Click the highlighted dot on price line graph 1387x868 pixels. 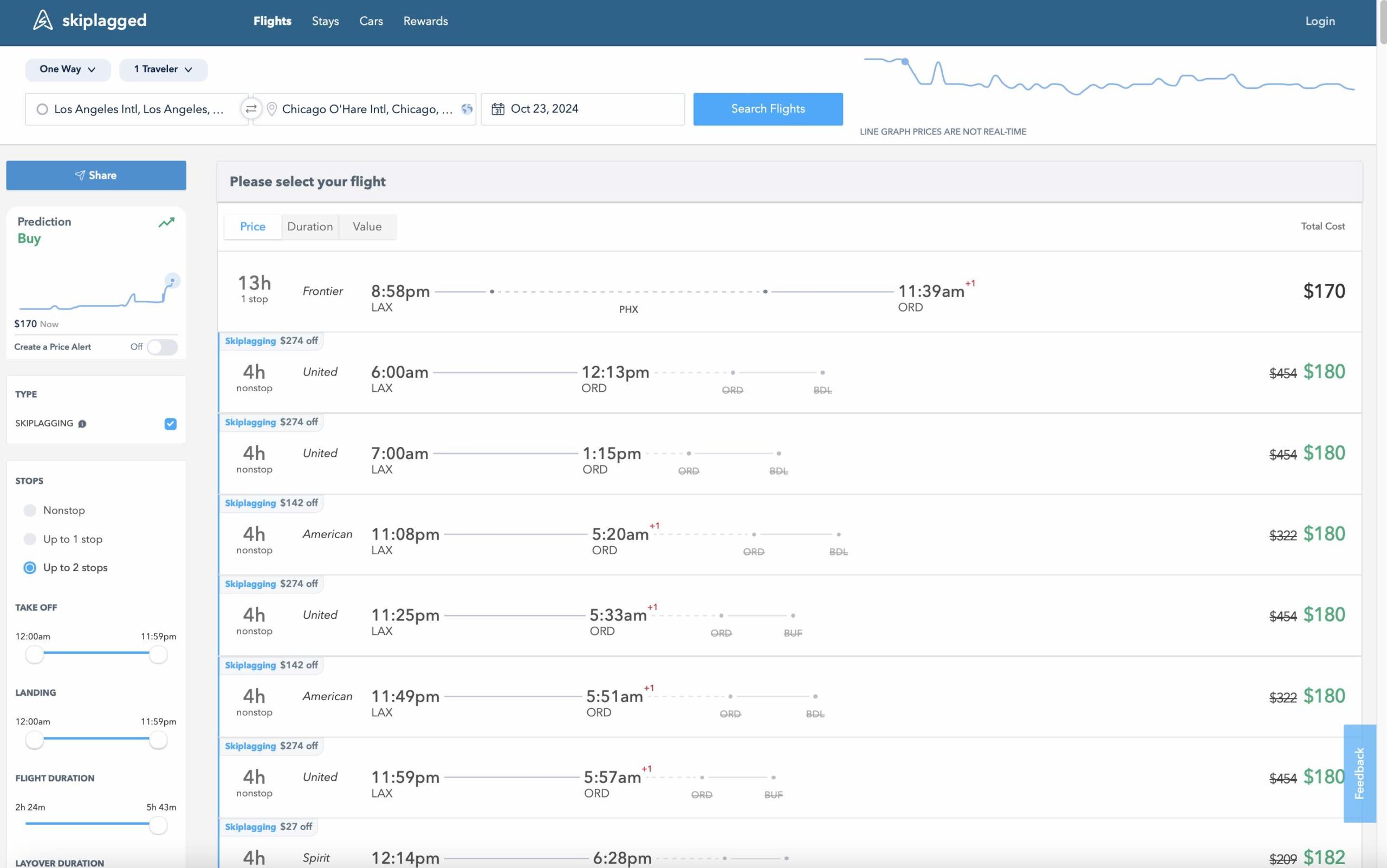coord(905,61)
